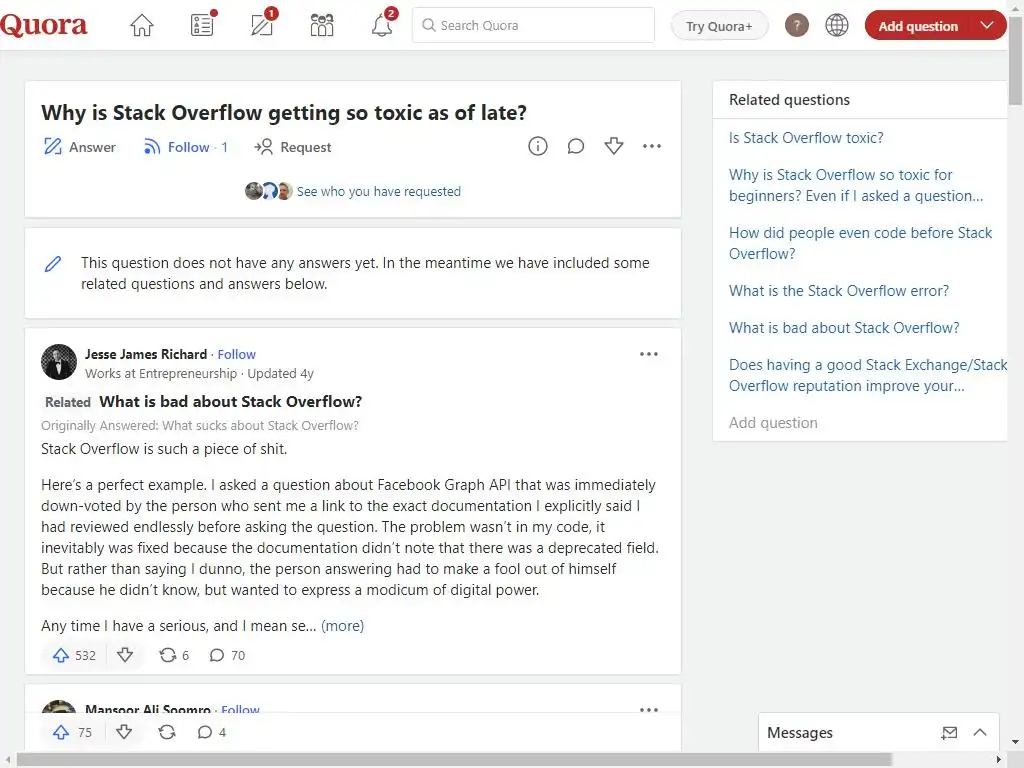
Task: Downvote Jesse James Richard's answer
Action: click(125, 654)
